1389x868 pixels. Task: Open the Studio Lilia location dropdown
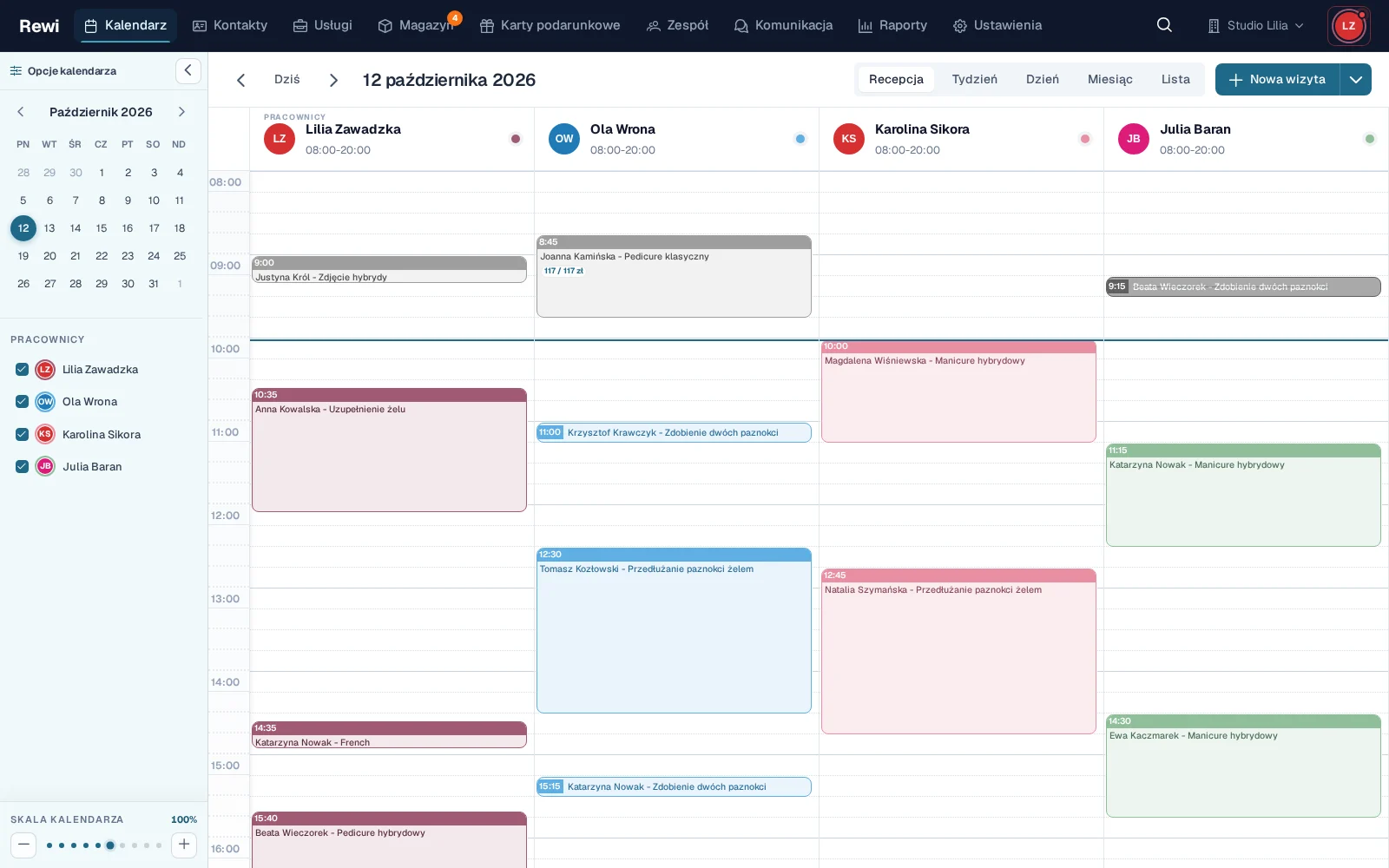1256,25
